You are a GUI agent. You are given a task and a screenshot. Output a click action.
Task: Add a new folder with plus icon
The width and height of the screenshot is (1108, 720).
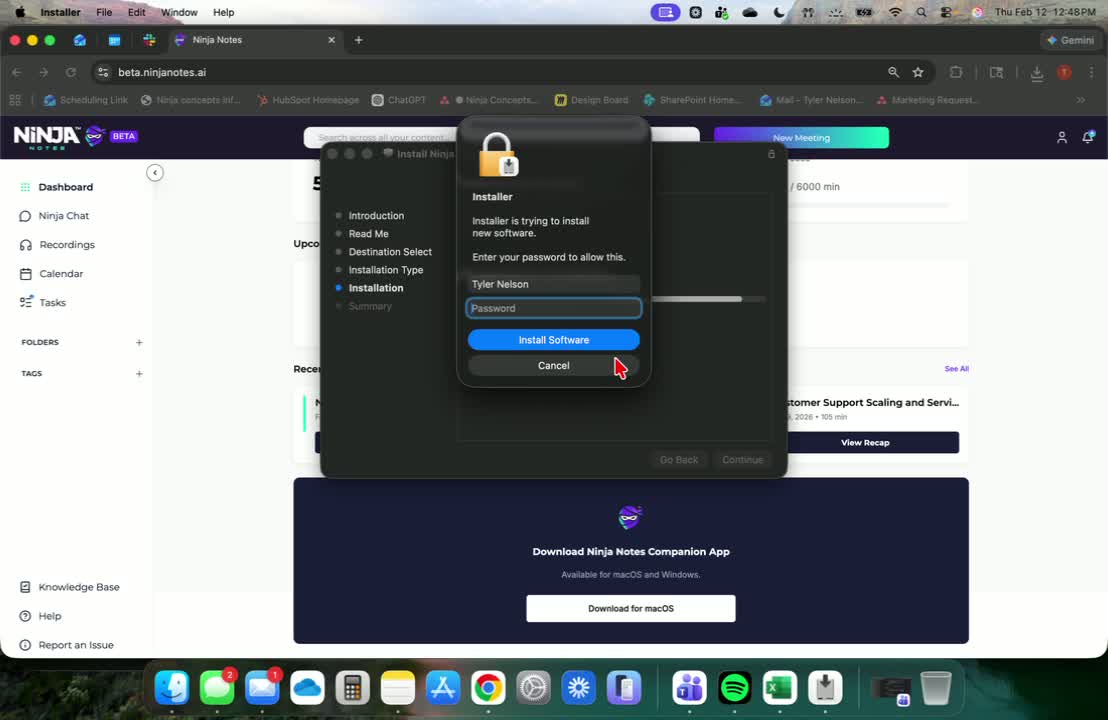coord(139,343)
